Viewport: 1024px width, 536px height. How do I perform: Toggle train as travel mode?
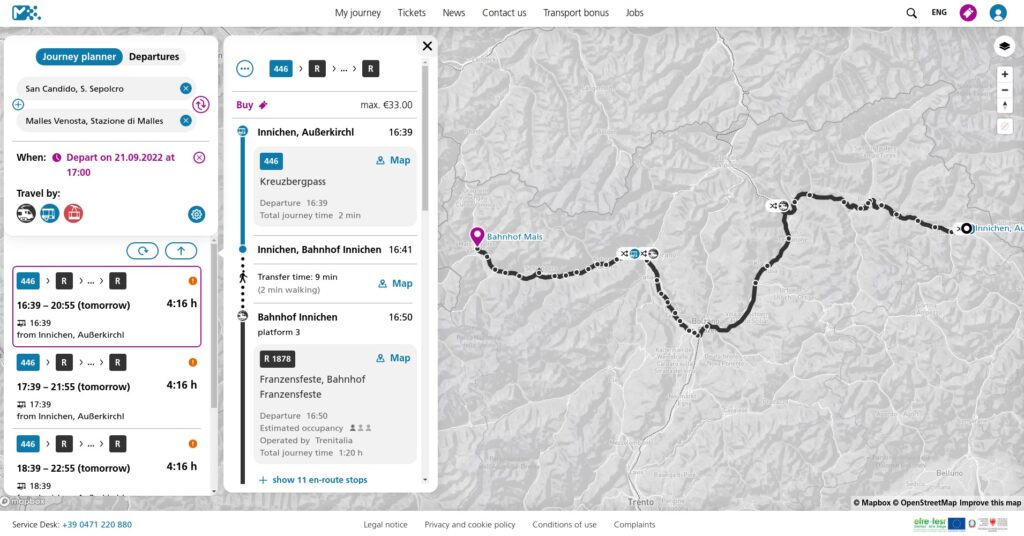[x=26, y=213]
